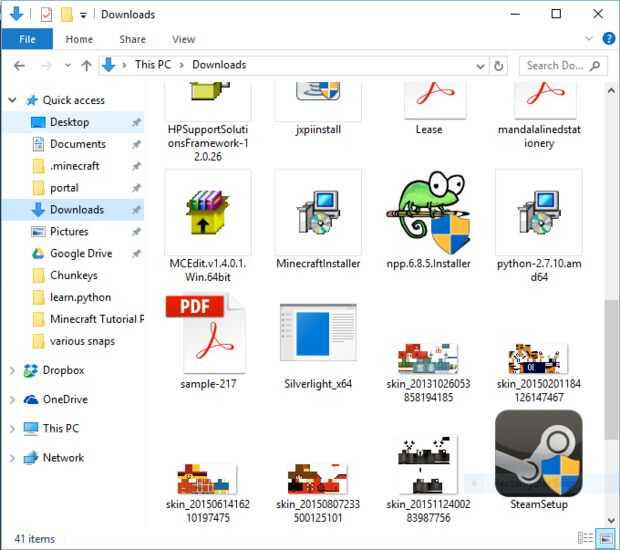Collapse the Quick access tree
Screen dimensions: 620x550
(13, 100)
